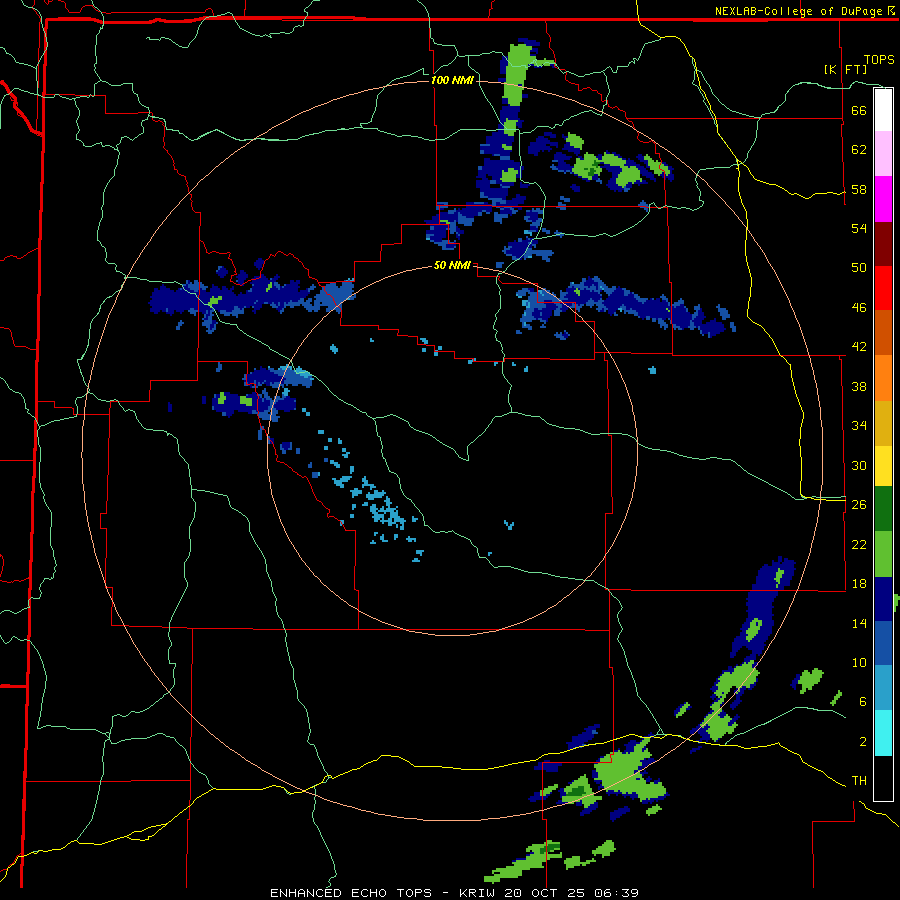Viewport: 900px width, 900px height.
Task: Click the 38 legend value
Action: click(859, 386)
